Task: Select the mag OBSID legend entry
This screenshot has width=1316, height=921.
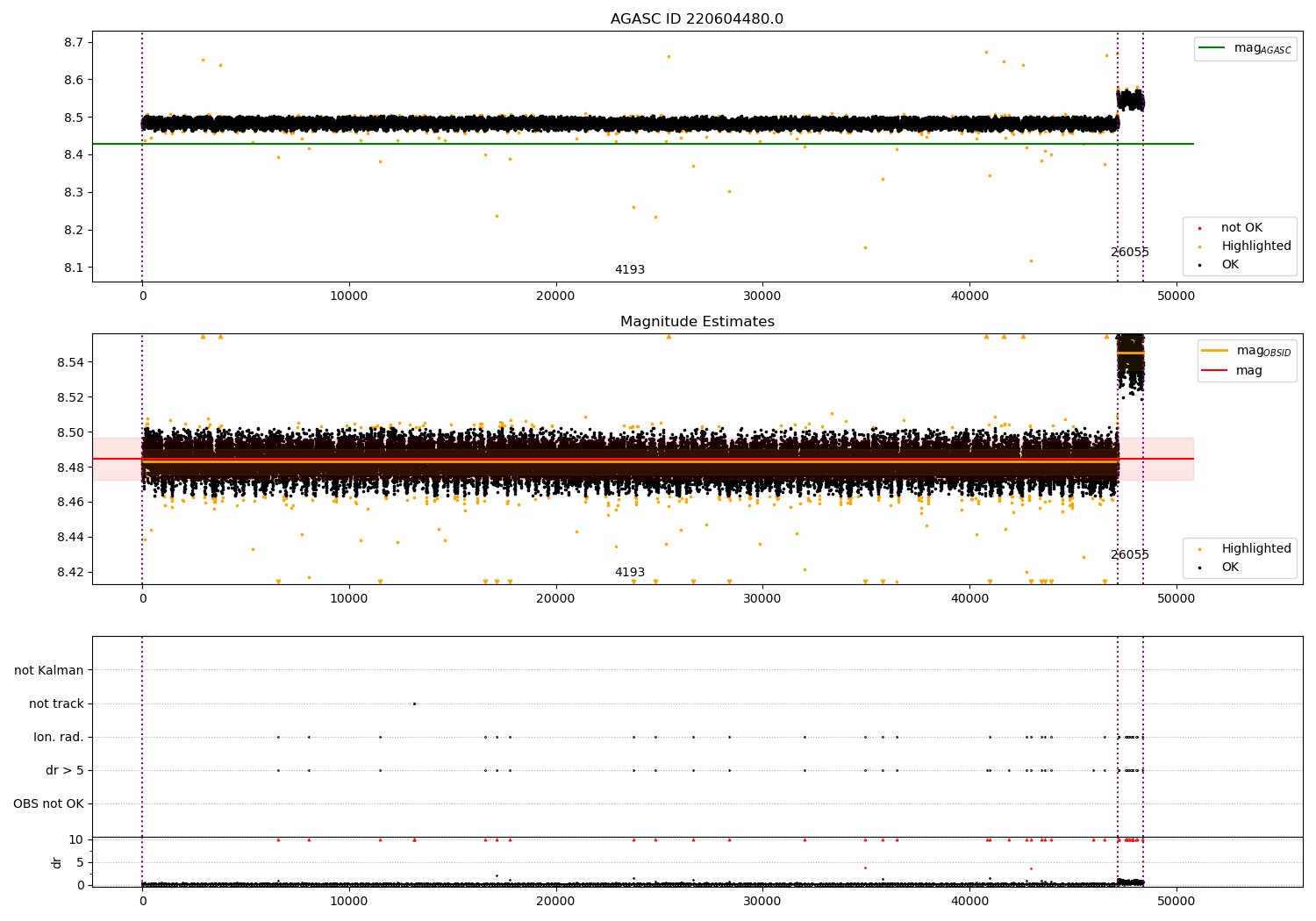Action: [x=1247, y=351]
